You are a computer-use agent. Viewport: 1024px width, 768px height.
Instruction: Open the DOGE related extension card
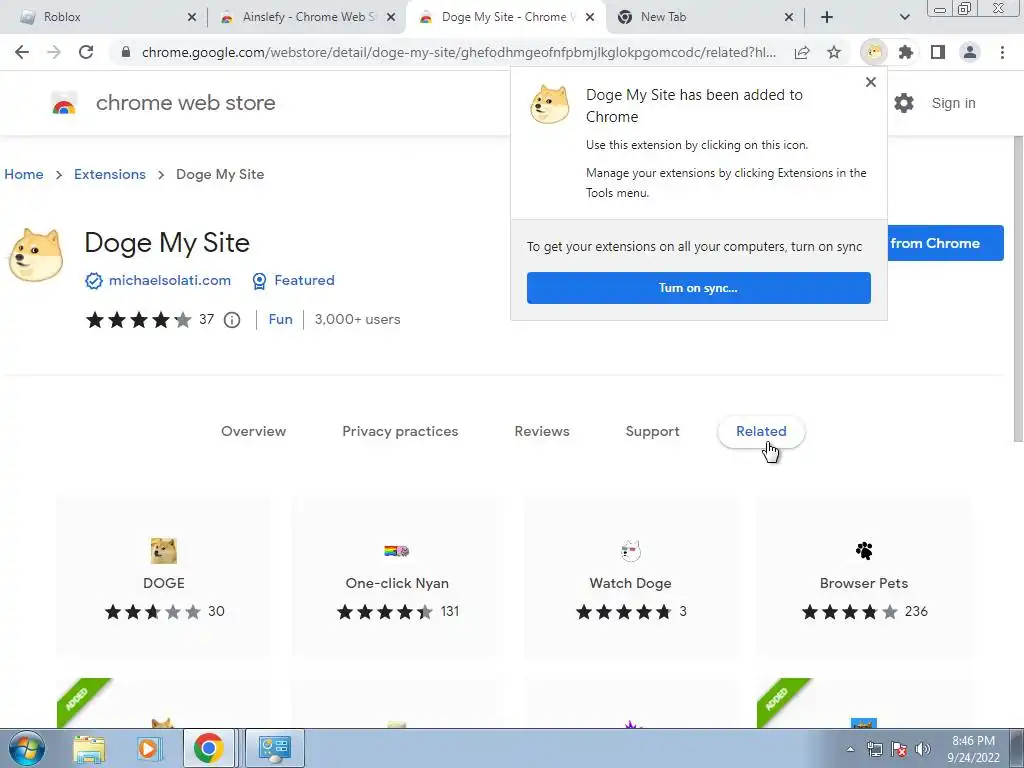click(x=164, y=577)
